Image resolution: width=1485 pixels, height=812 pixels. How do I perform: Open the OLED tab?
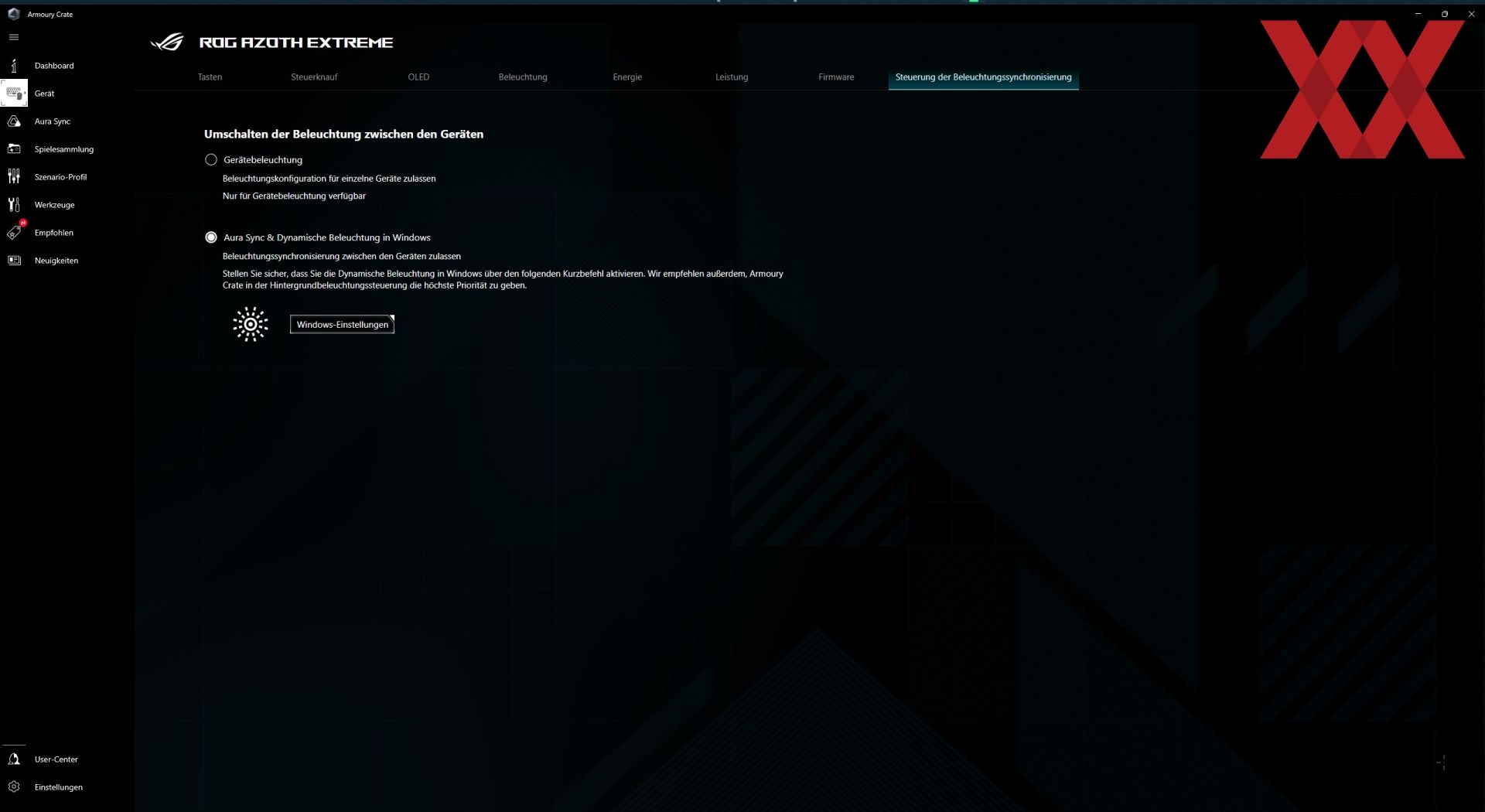tap(418, 77)
